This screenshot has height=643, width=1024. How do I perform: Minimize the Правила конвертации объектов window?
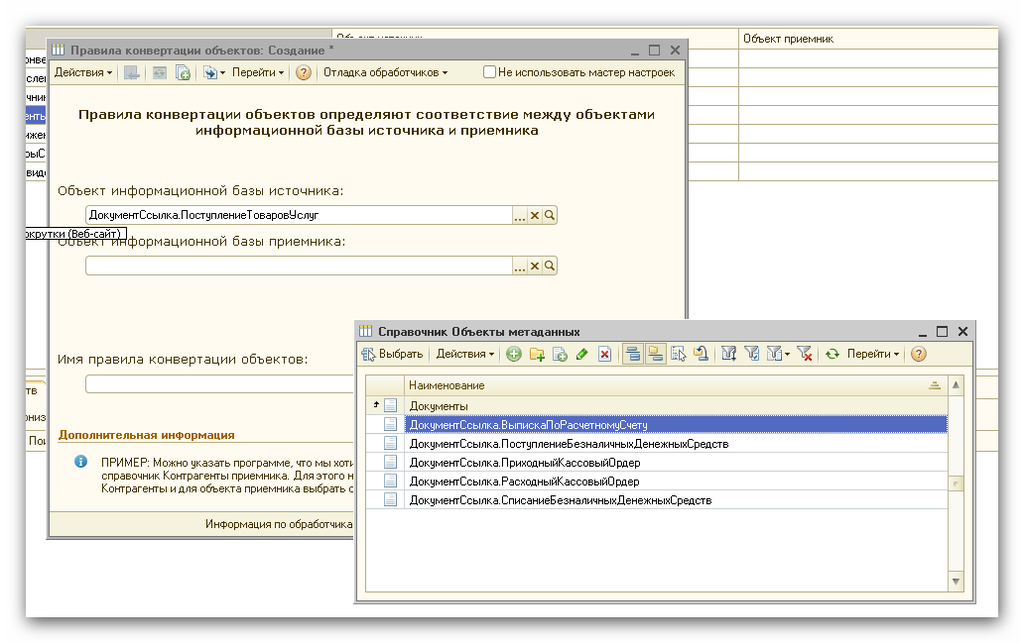pyautogui.click(x=635, y=51)
